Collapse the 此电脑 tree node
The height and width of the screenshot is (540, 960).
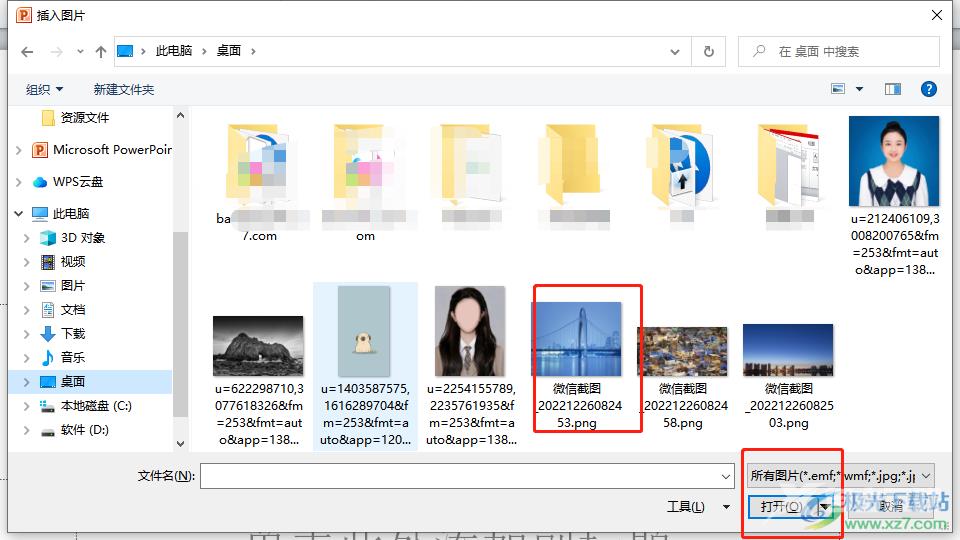click(18, 214)
